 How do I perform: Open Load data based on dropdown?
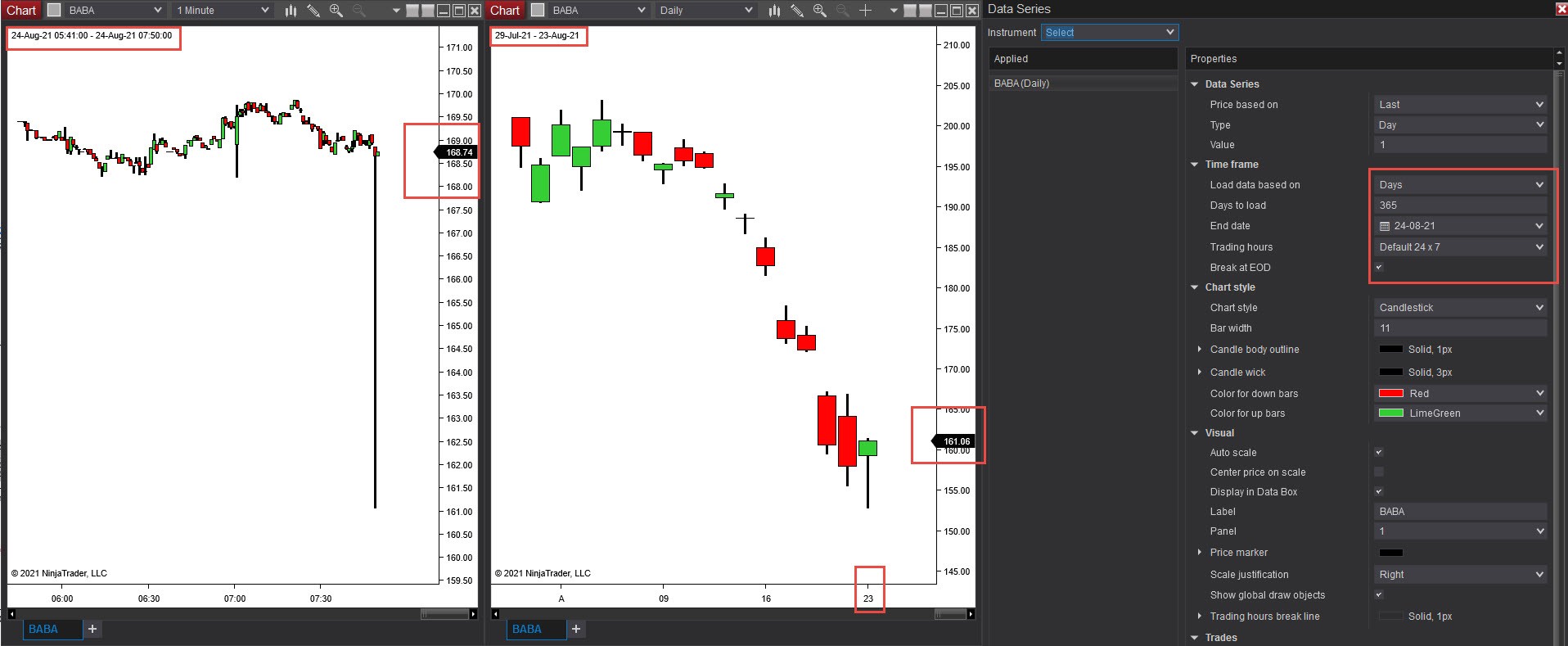coord(1460,185)
